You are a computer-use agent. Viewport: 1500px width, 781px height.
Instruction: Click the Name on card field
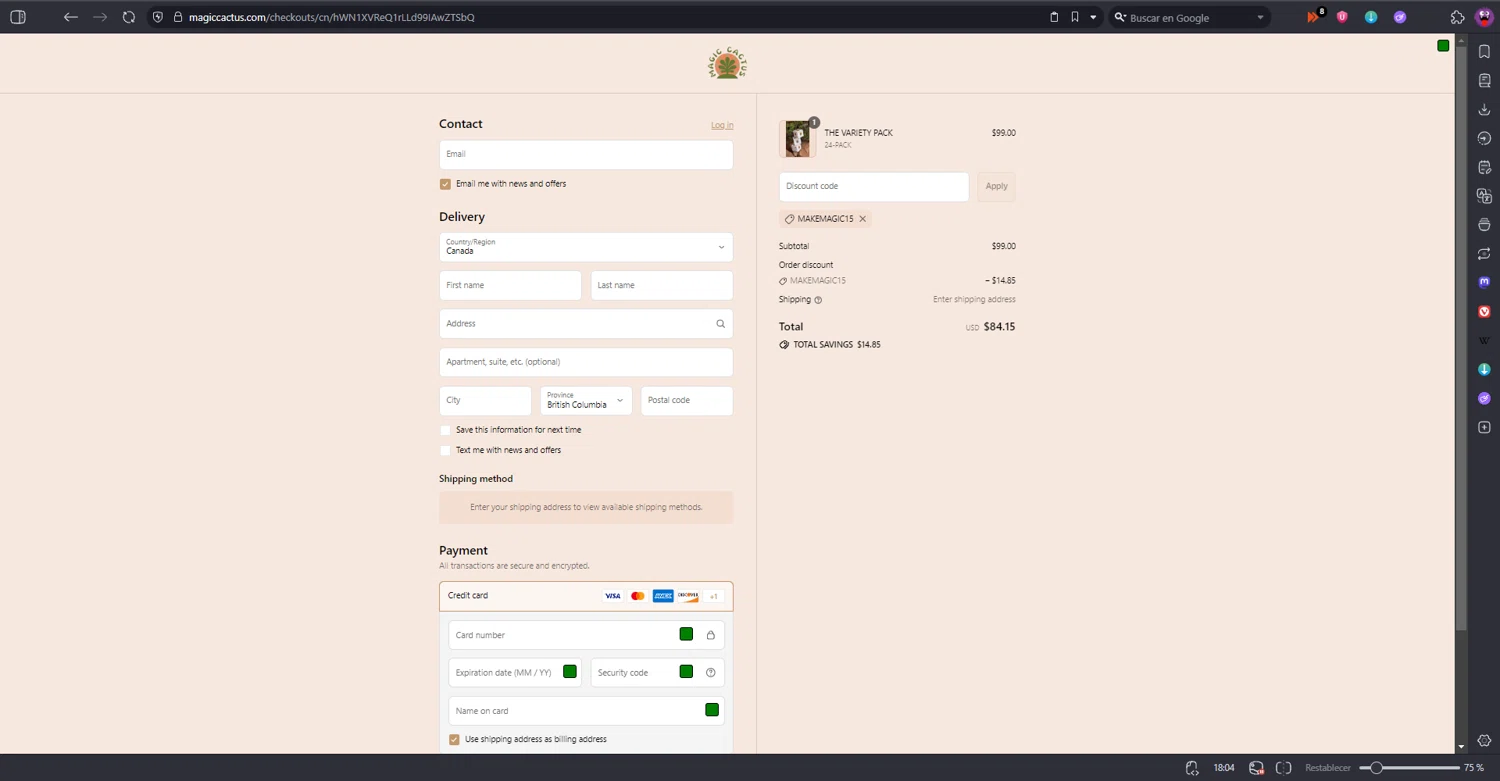[586, 711]
